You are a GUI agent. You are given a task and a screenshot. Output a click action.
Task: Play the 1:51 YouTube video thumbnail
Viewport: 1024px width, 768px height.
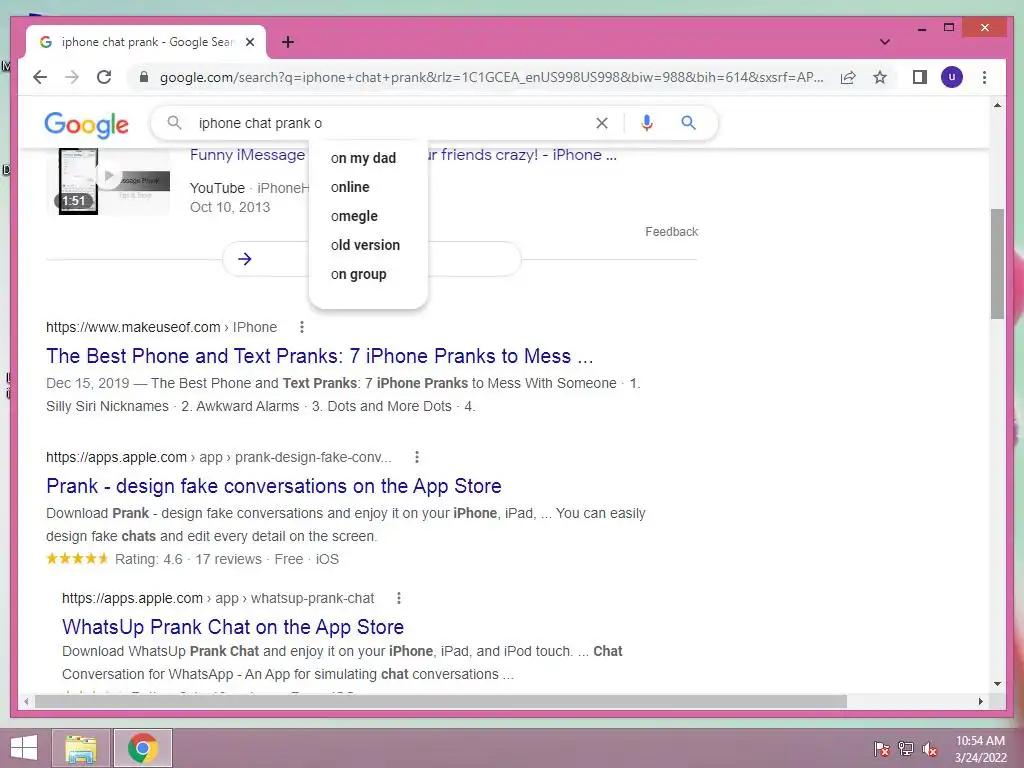click(x=108, y=181)
